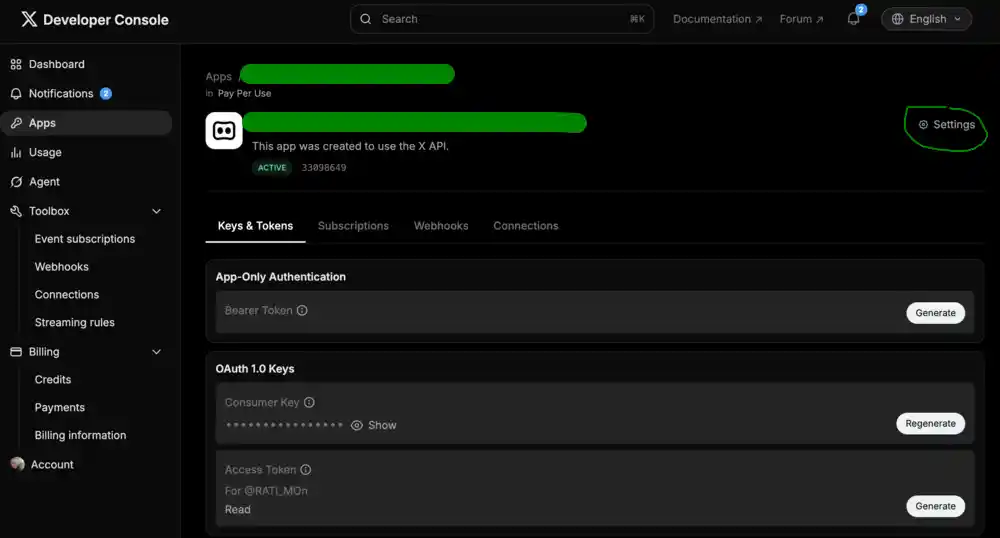The image size is (1000, 538).
Task: Click the Toolbox wrench icon
Action: [16, 211]
